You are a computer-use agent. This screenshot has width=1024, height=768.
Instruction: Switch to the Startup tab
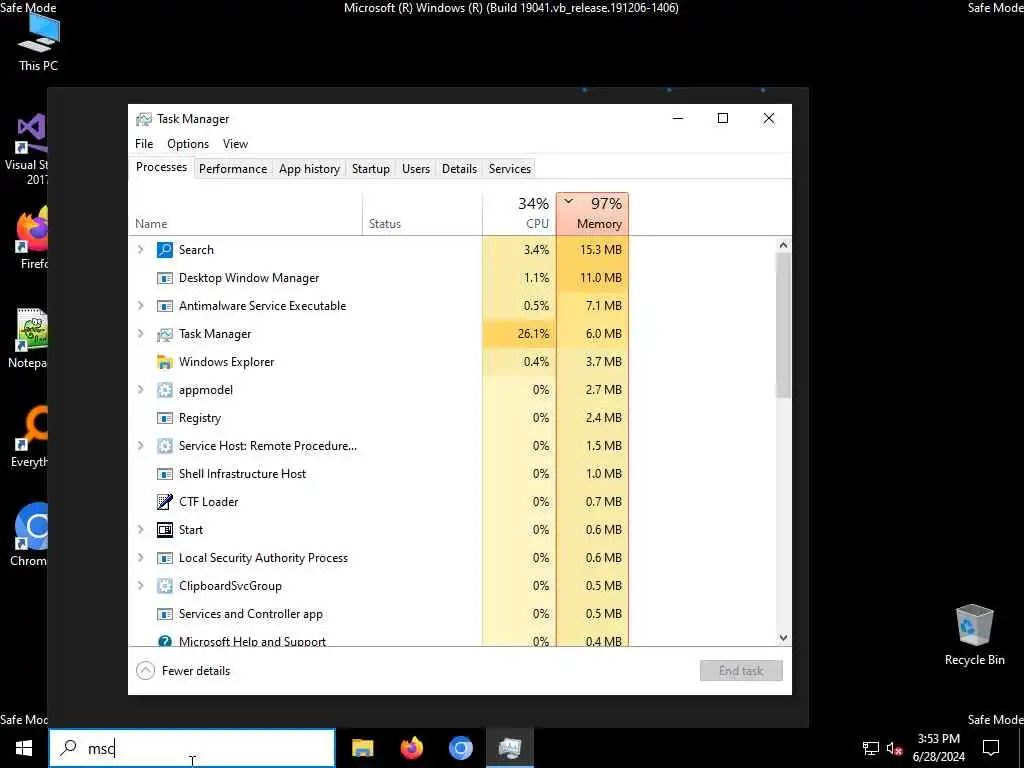(371, 168)
